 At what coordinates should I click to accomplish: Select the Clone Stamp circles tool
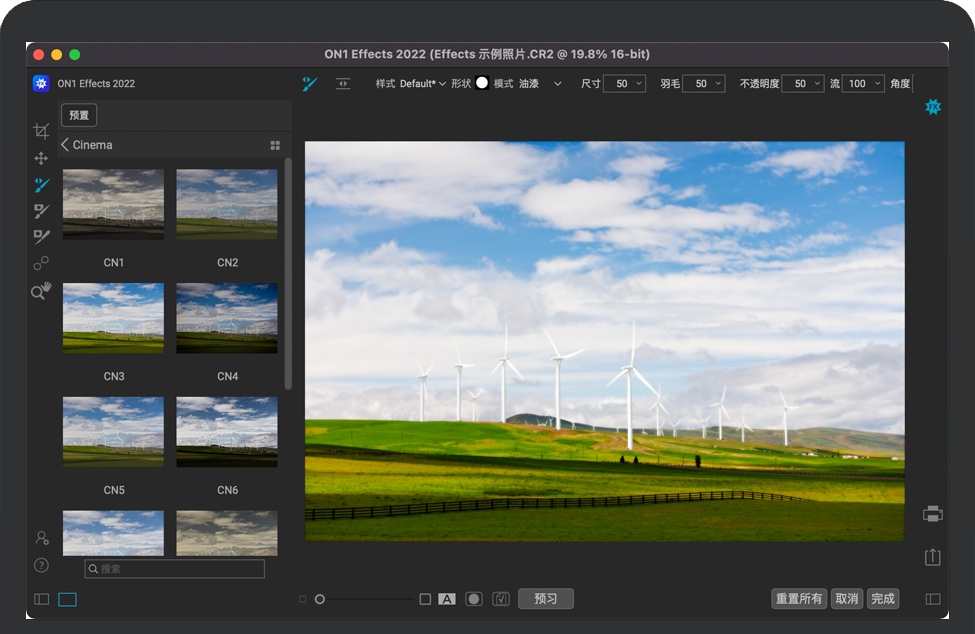click(41, 263)
